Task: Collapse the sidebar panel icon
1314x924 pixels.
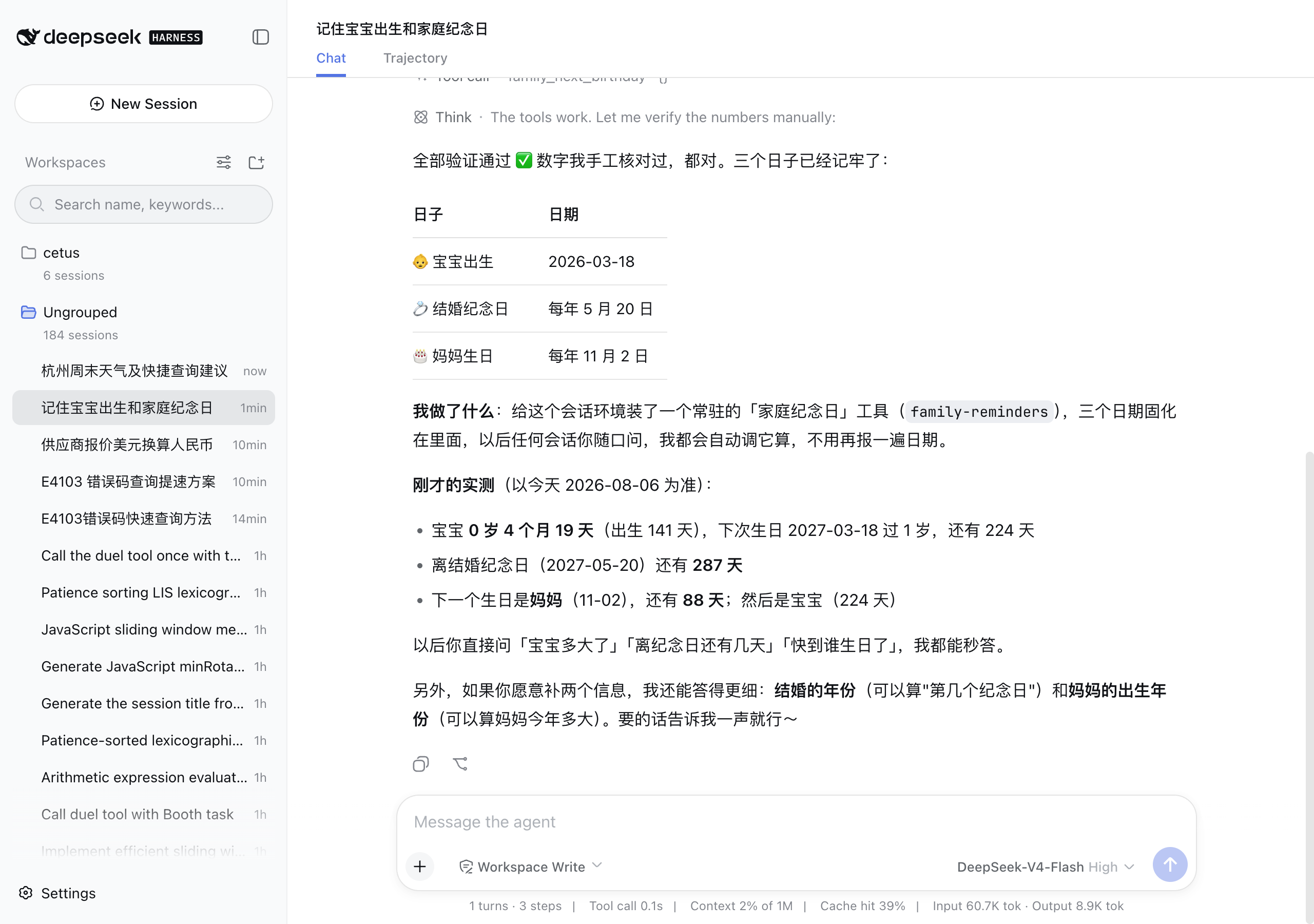Action: tap(260, 37)
